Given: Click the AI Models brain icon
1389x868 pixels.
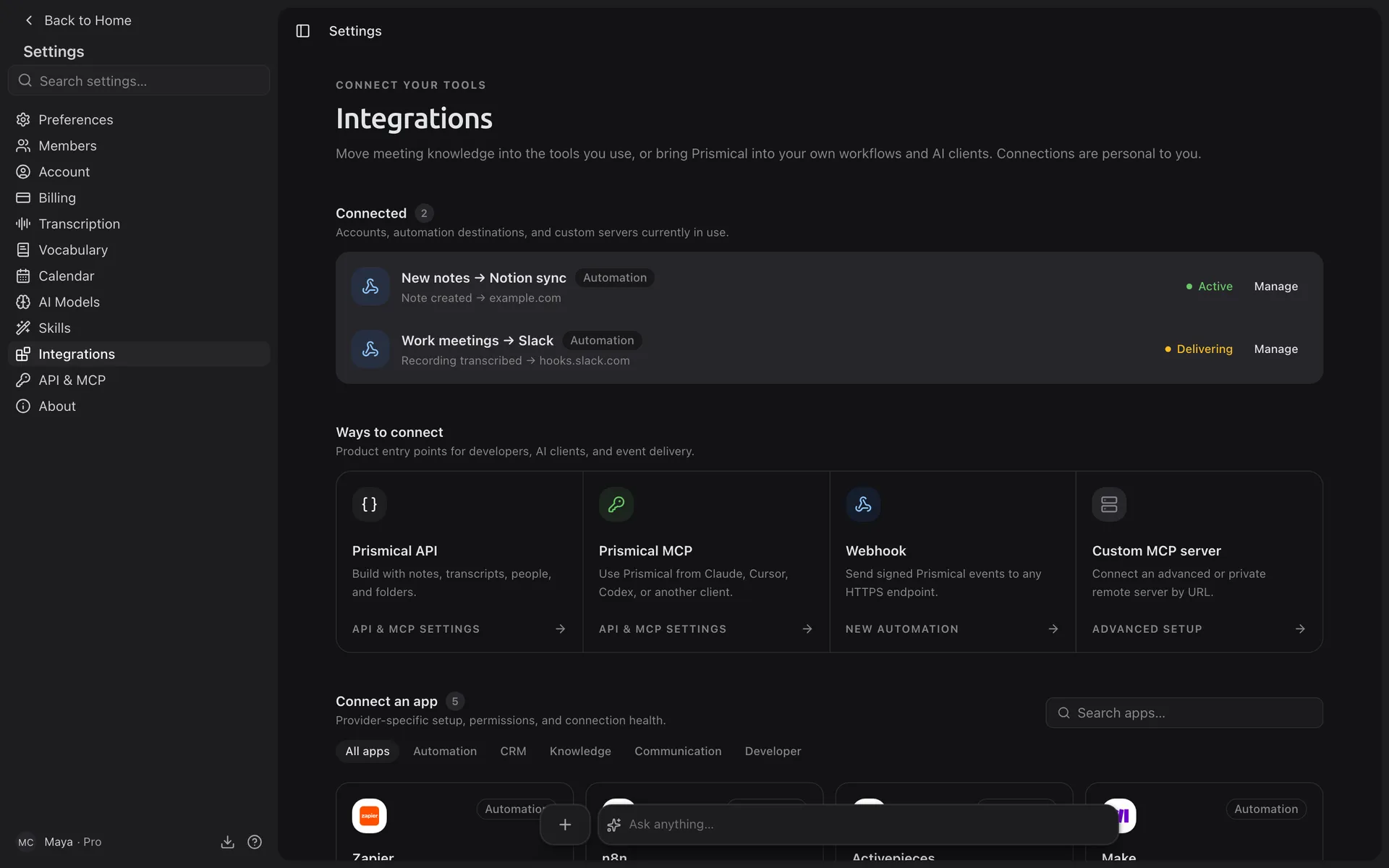Looking at the screenshot, I should pos(23,302).
